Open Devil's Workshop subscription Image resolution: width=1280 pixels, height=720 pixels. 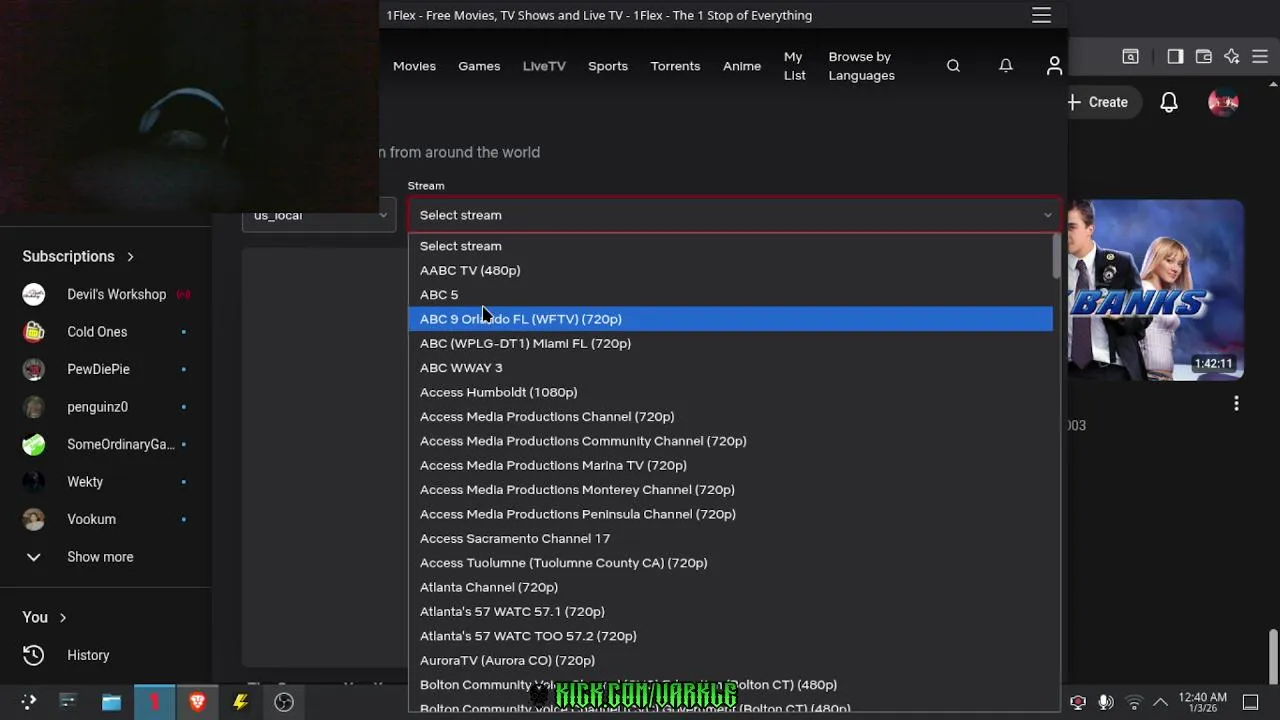pyautogui.click(x=105, y=294)
